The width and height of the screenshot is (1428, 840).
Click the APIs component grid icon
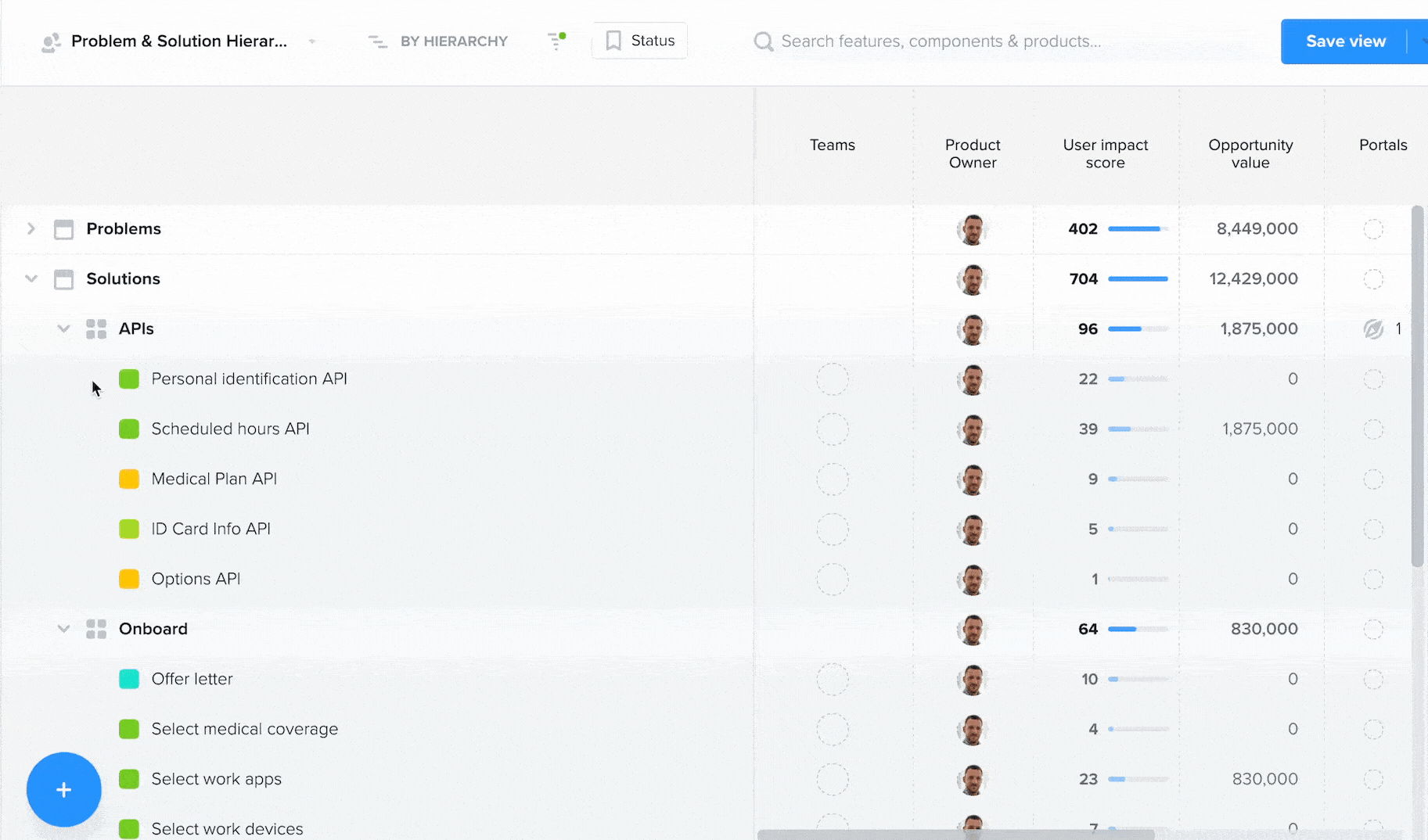coord(96,329)
